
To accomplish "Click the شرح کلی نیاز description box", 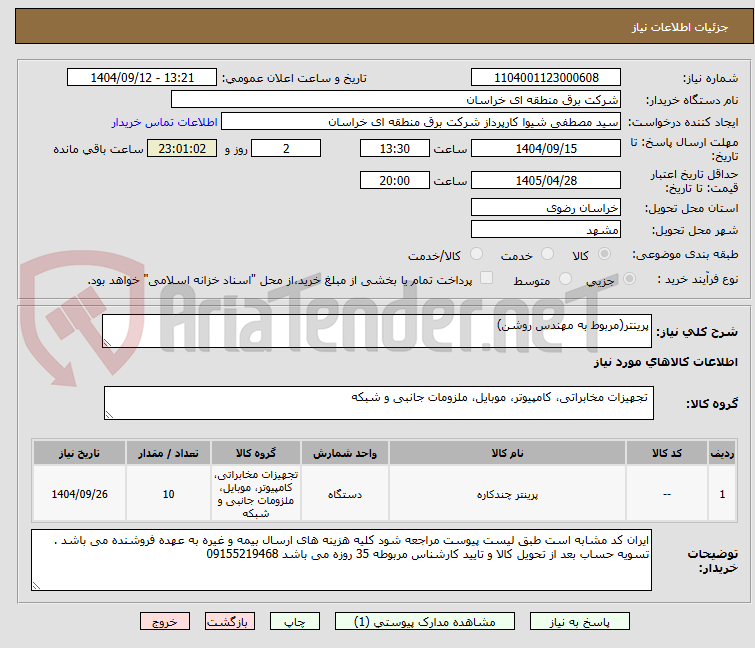I will click(377, 331).
